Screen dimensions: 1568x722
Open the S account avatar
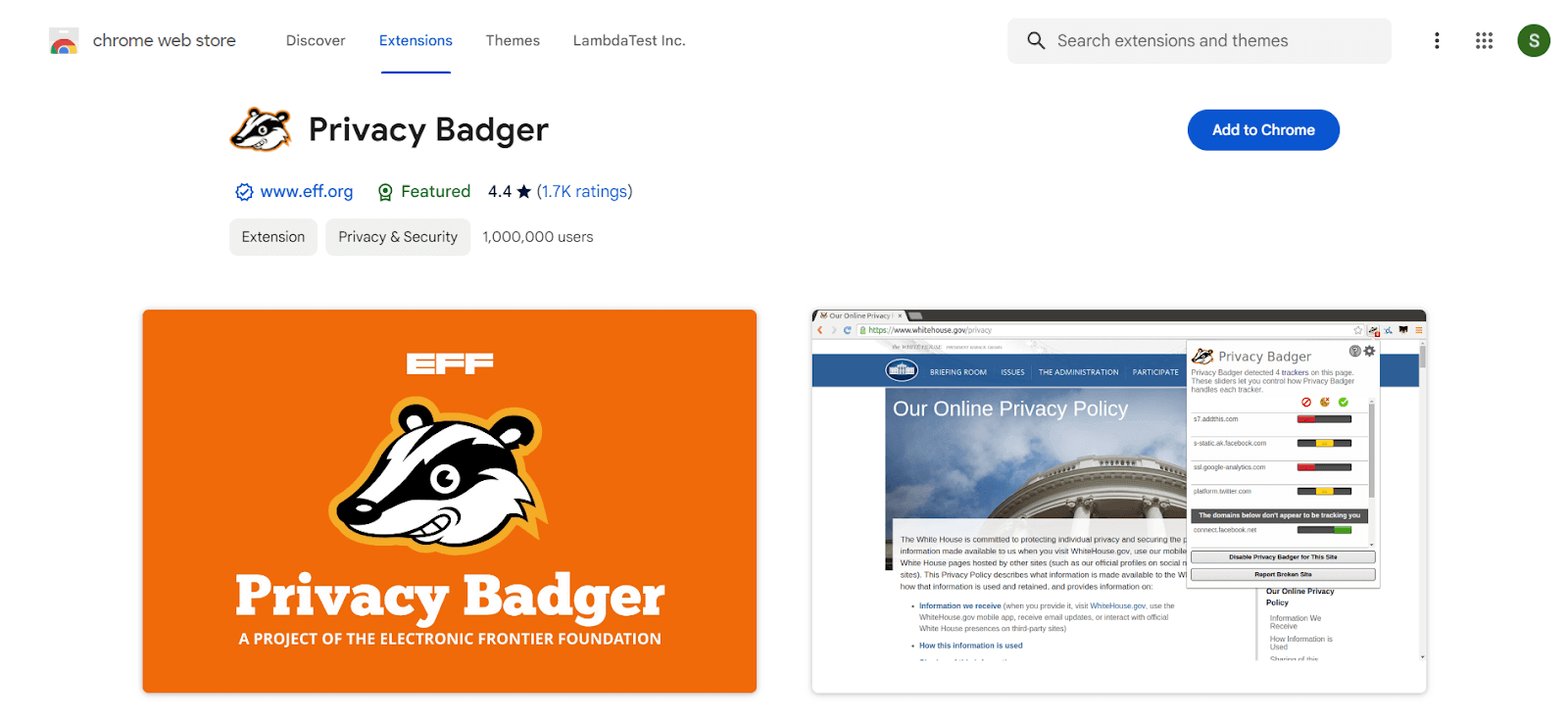(x=1534, y=40)
